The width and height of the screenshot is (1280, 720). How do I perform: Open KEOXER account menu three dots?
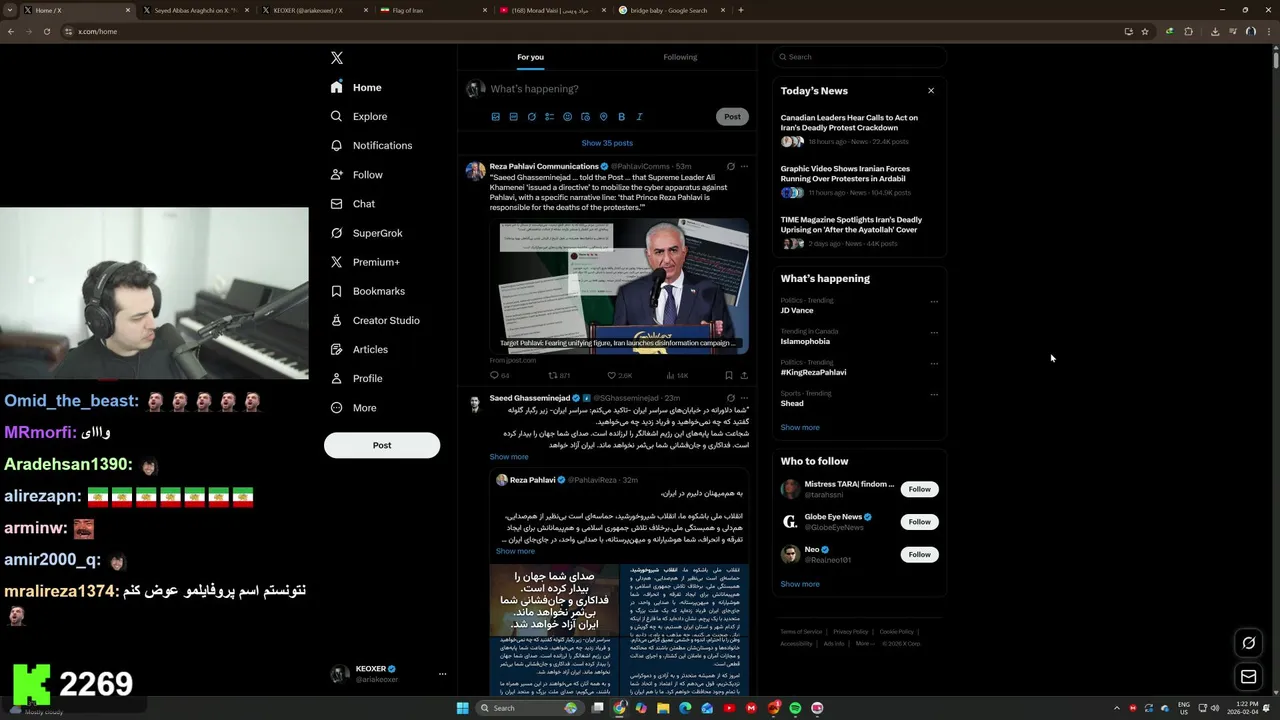[x=442, y=674]
